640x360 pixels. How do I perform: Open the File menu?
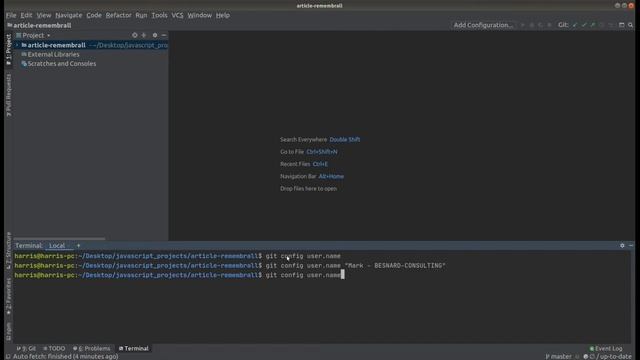[x=11, y=15]
